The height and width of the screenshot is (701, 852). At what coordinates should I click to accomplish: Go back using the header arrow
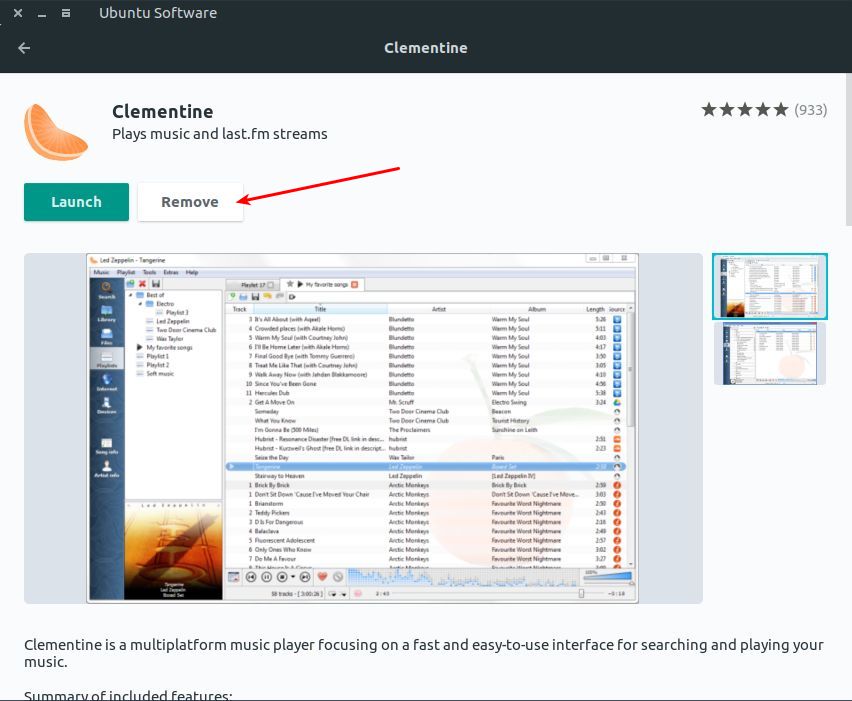click(24, 48)
